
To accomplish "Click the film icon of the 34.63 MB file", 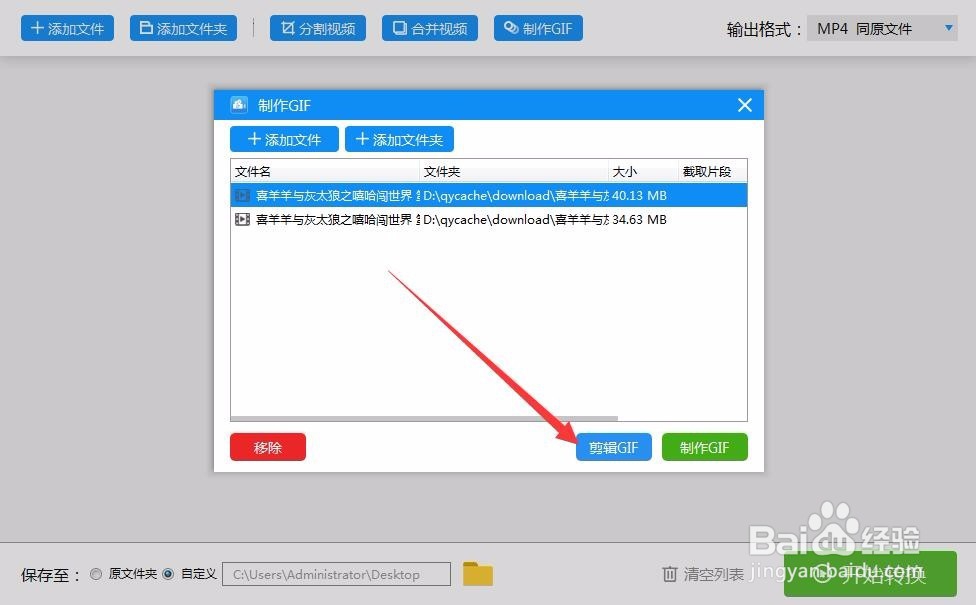I will tap(242, 220).
